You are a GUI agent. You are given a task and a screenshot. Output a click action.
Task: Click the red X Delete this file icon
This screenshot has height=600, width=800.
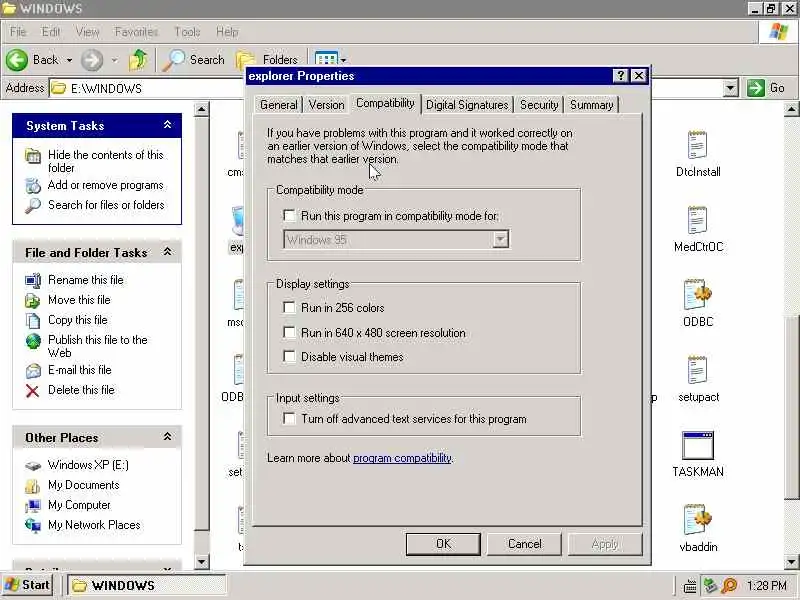coord(33,391)
